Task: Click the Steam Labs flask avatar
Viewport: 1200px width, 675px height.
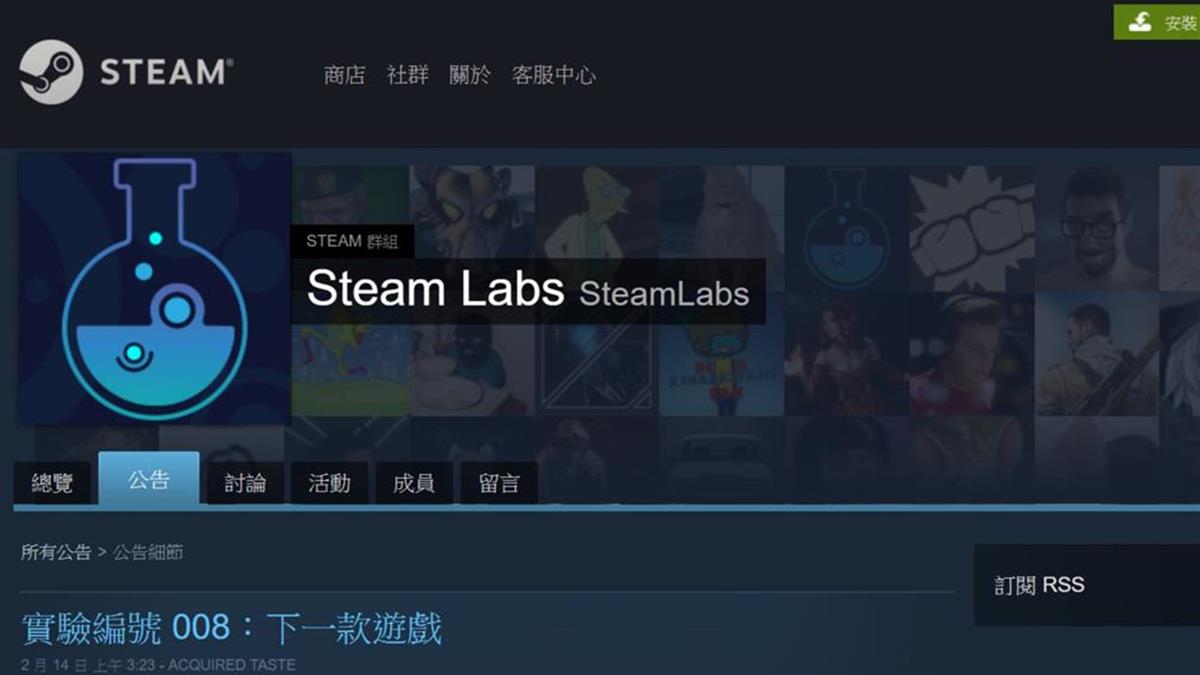Action: coord(154,288)
